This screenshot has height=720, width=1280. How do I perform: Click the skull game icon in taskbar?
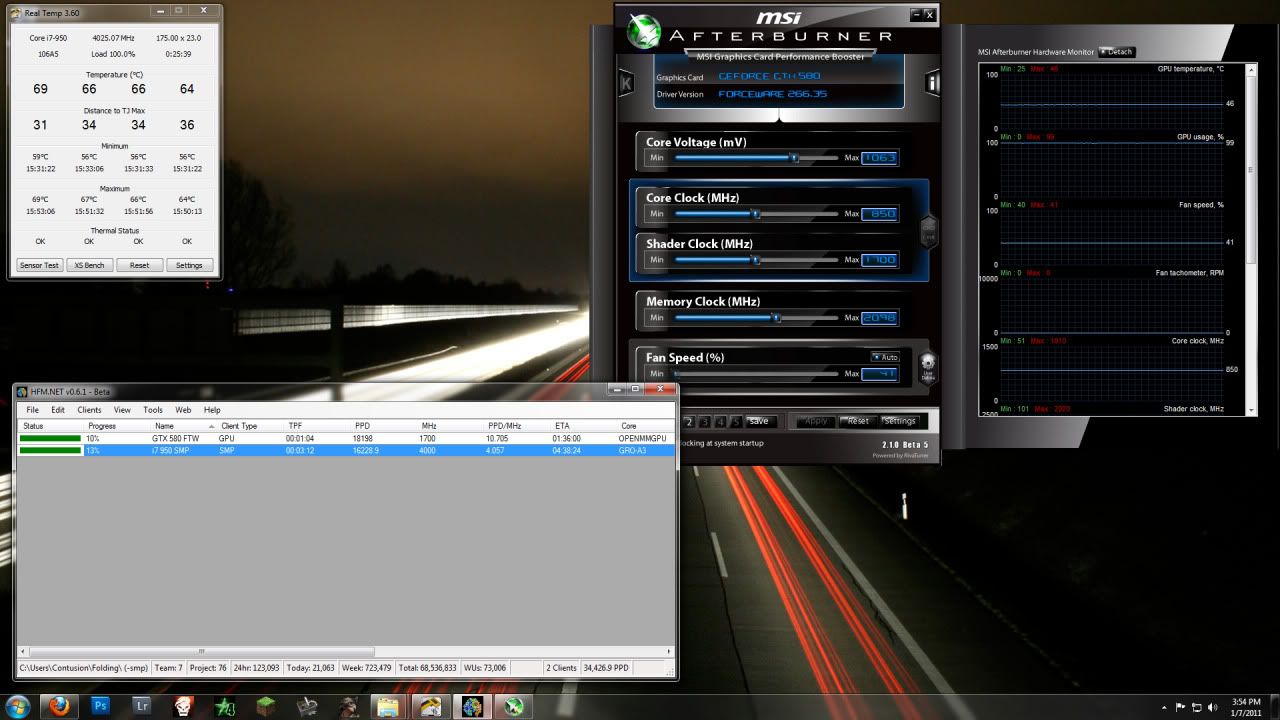pyautogui.click(x=183, y=707)
